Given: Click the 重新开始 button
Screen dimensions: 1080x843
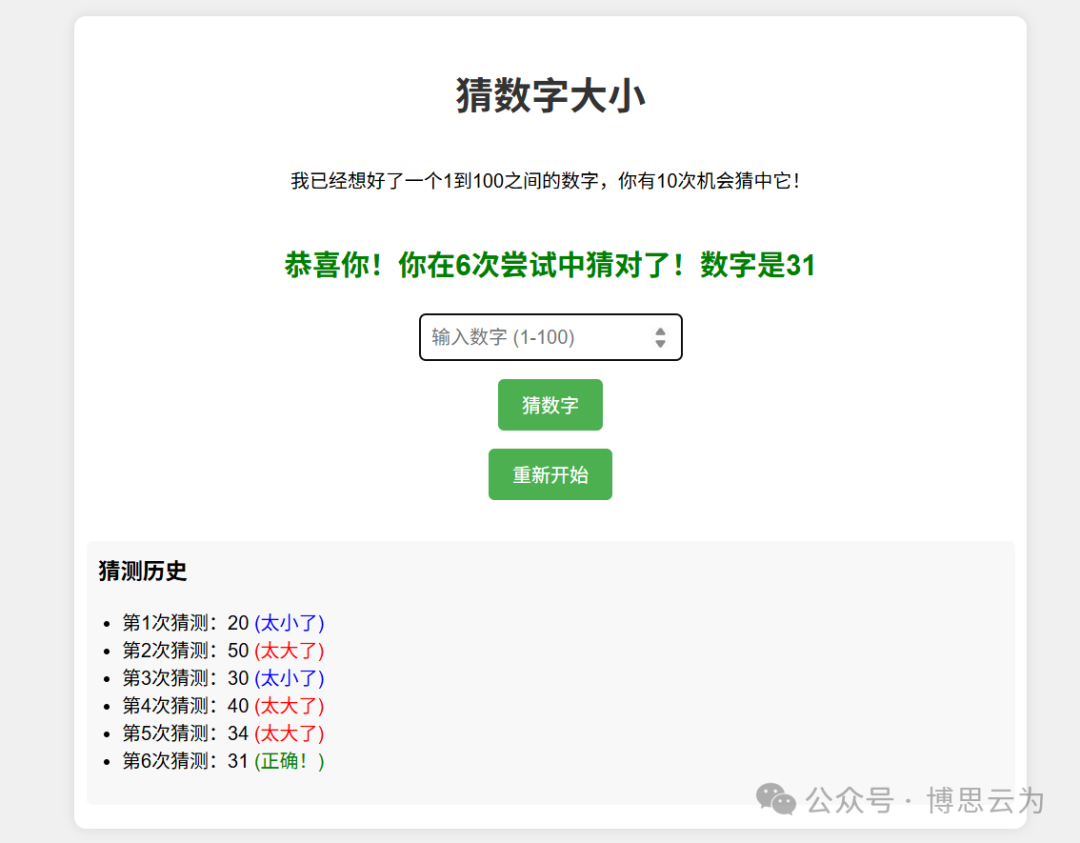Looking at the screenshot, I should (550, 475).
